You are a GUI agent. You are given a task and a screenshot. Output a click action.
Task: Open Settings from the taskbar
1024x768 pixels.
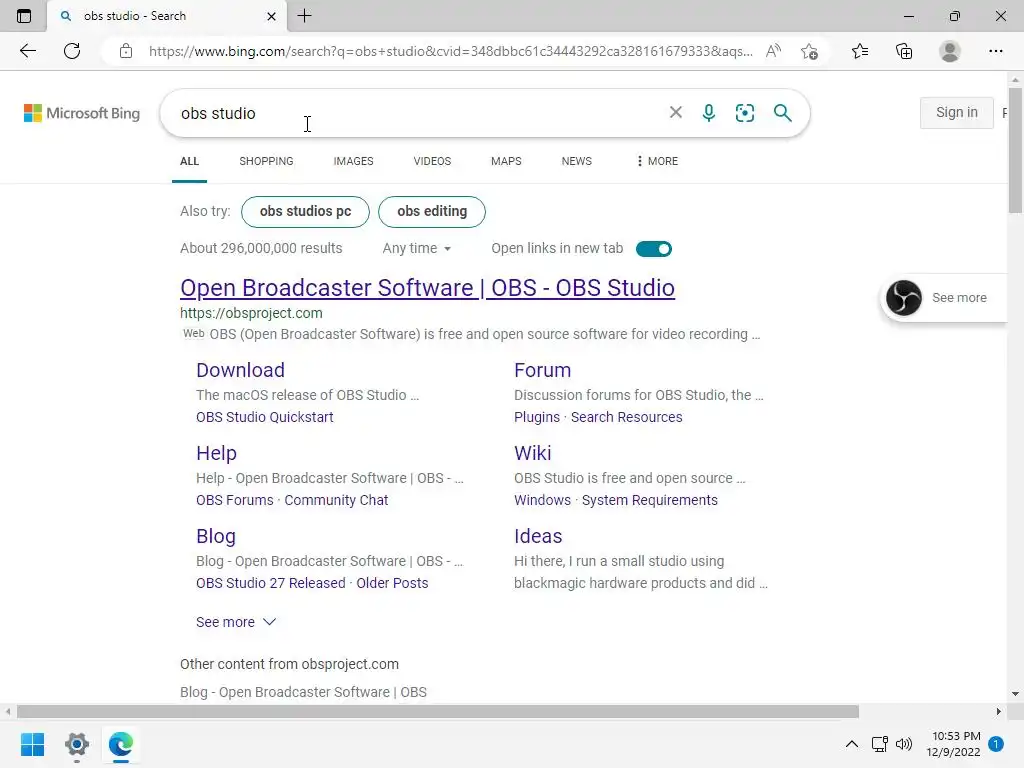tap(76, 744)
